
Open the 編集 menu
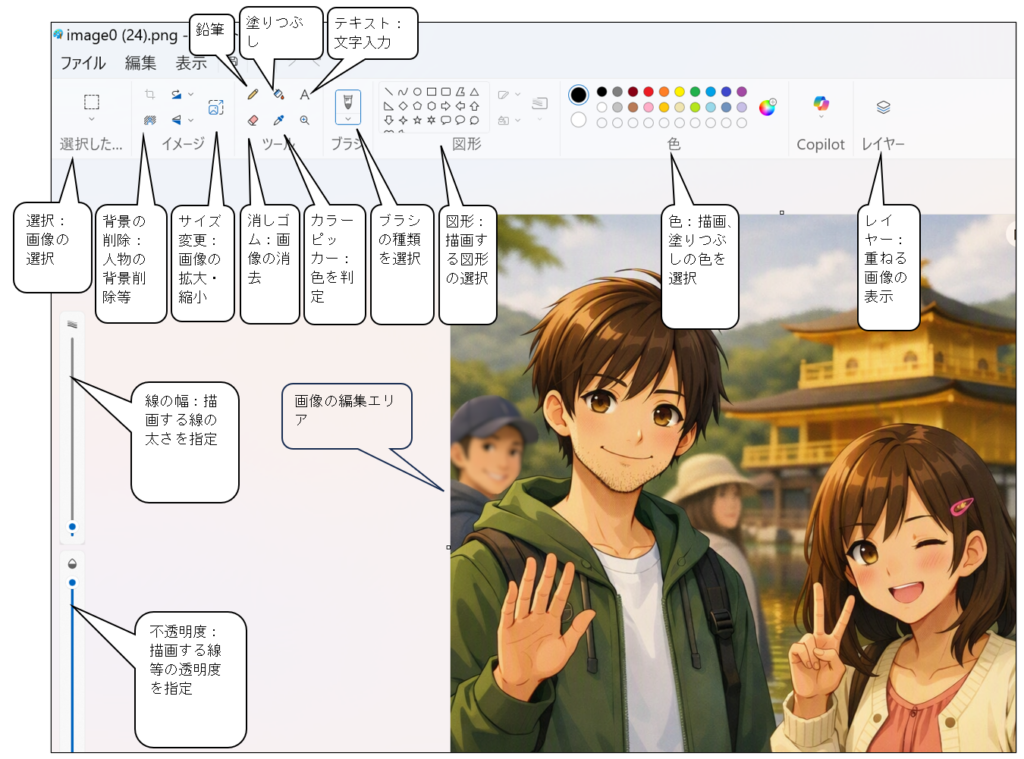coord(140,63)
